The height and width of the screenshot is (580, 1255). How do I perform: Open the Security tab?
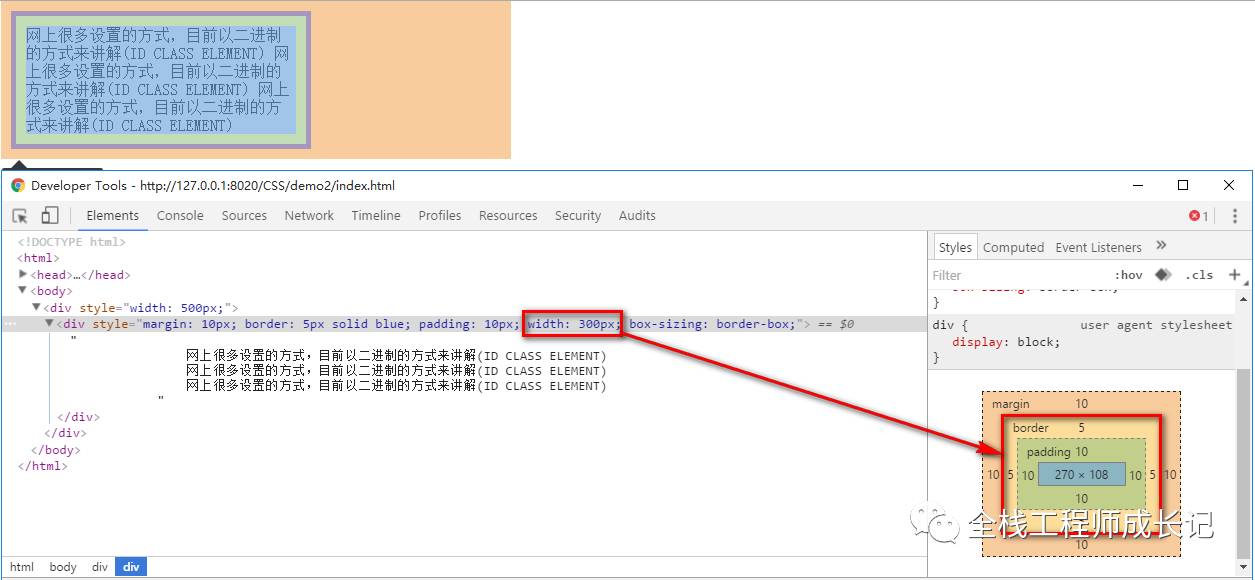tap(578, 215)
